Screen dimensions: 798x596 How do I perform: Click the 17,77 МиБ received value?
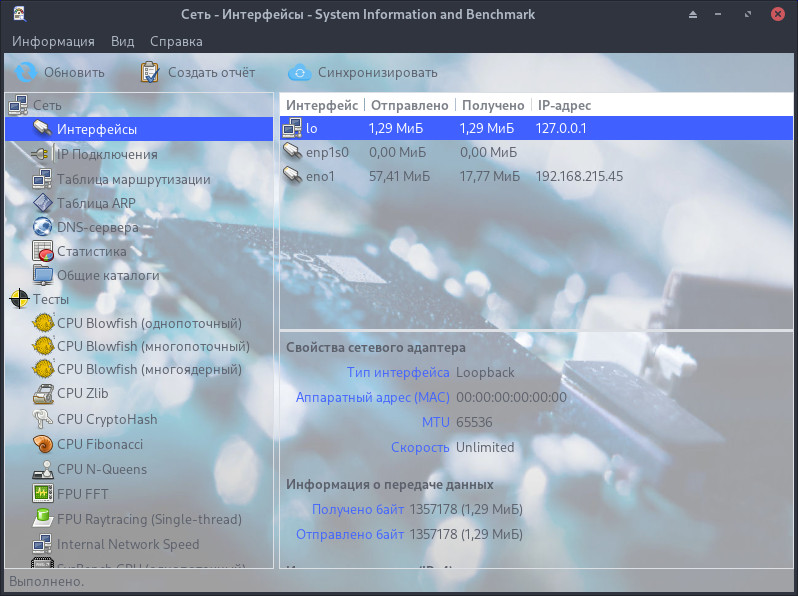(x=490, y=176)
